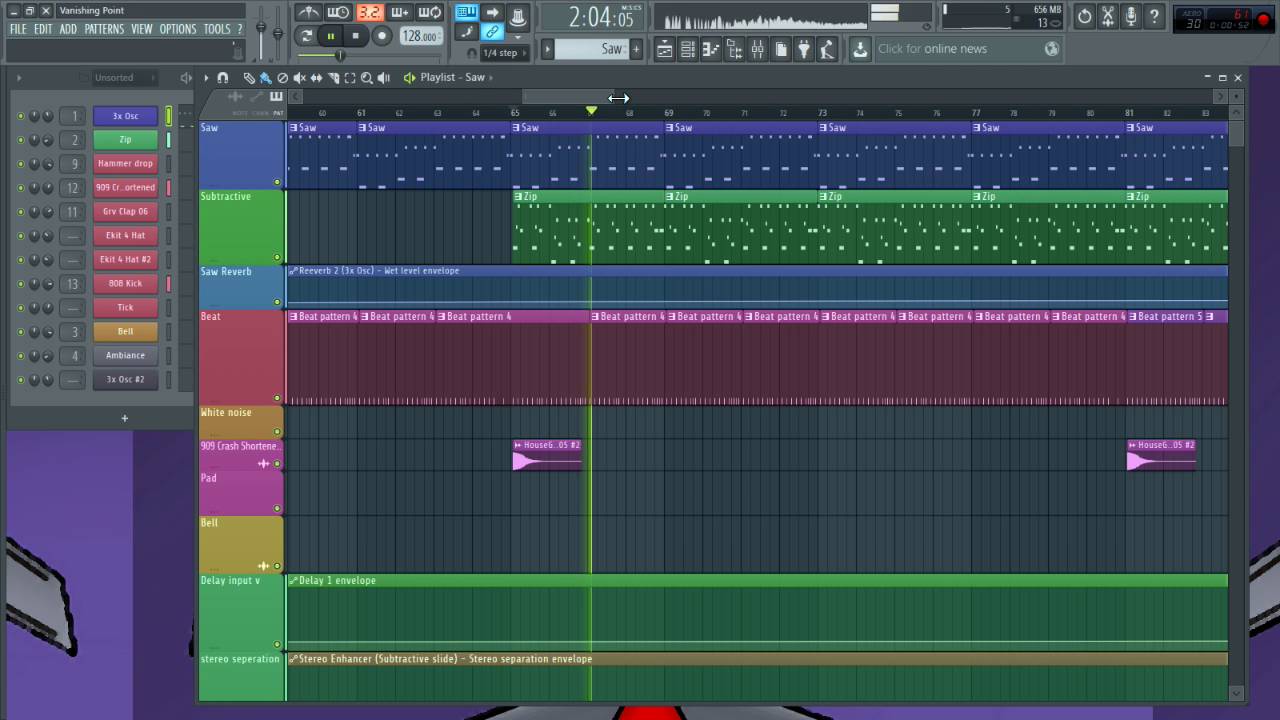Click the Ambiance channel button
The width and height of the screenshot is (1280, 720).
tap(125, 356)
